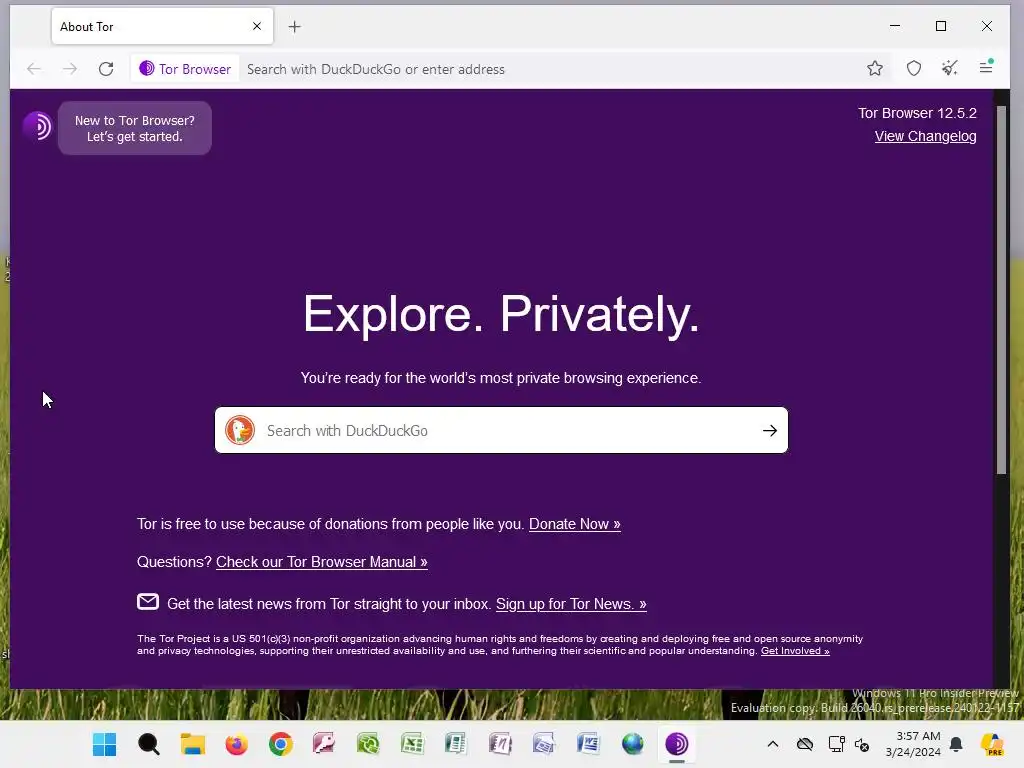Click the Tor Browser identity badge
The height and width of the screenshot is (768, 1024).
pyautogui.click(x=185, y=69)
